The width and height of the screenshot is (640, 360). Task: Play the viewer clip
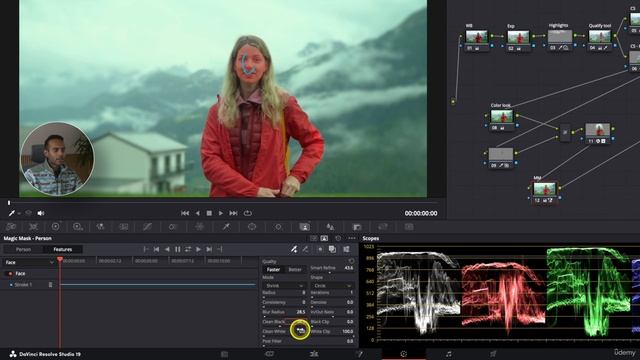coord(221,213)
